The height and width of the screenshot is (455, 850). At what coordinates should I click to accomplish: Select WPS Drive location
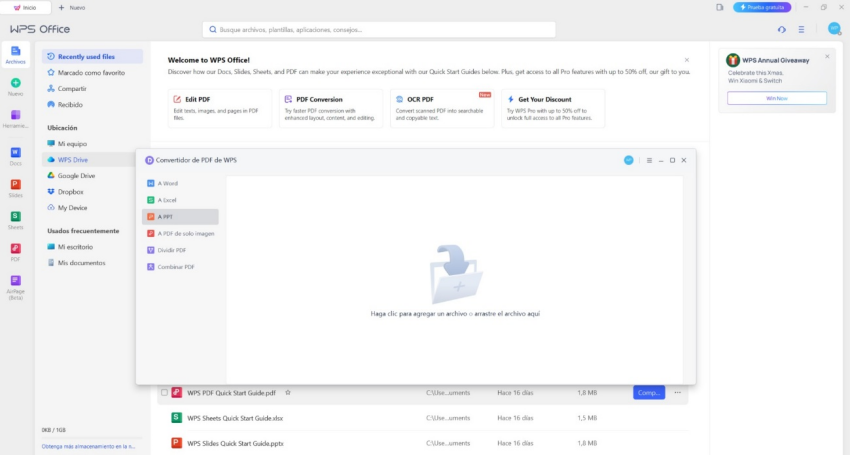pos(89,160)
